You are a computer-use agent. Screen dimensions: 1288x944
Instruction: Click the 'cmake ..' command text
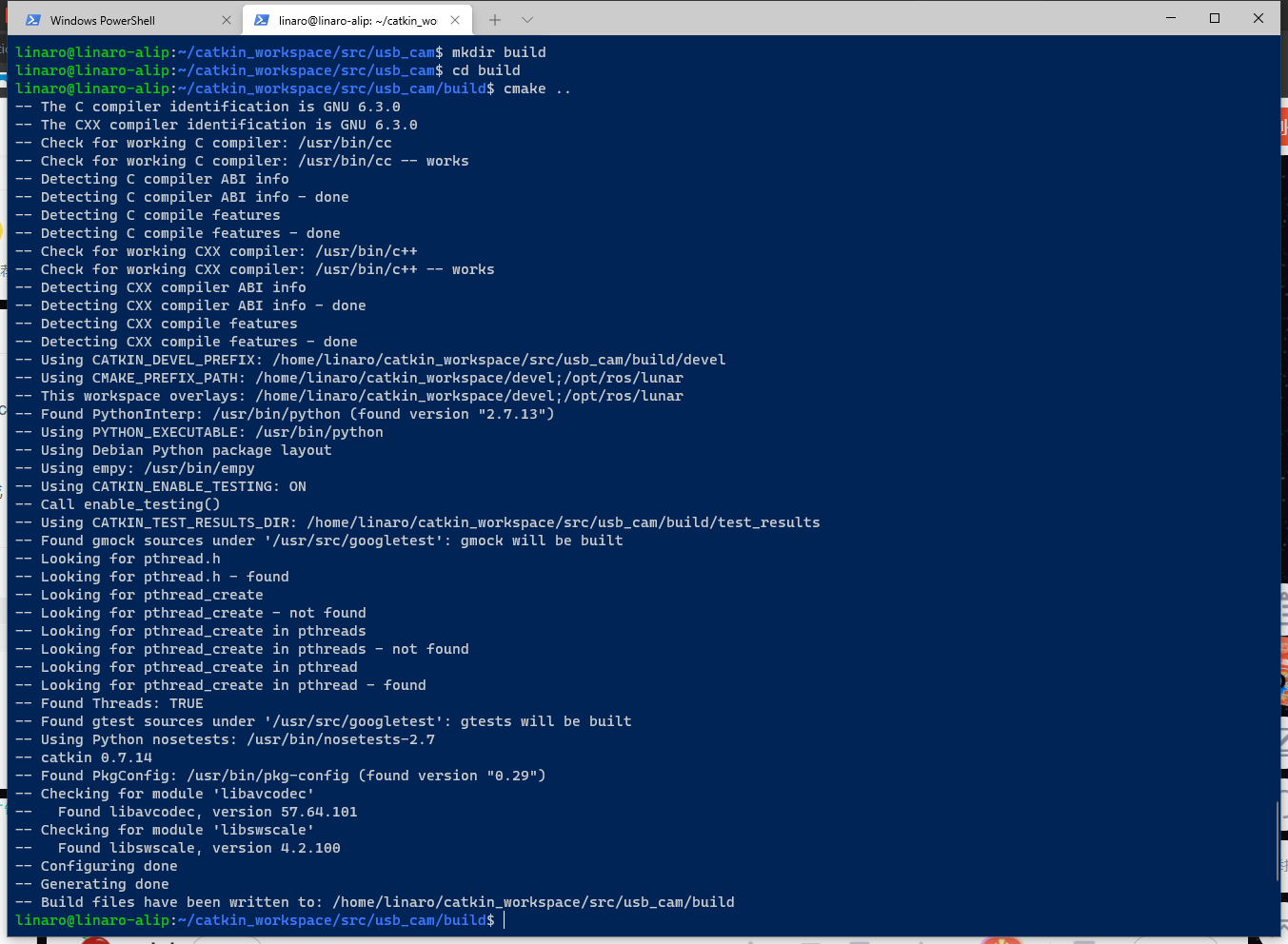tap(538, 88)
